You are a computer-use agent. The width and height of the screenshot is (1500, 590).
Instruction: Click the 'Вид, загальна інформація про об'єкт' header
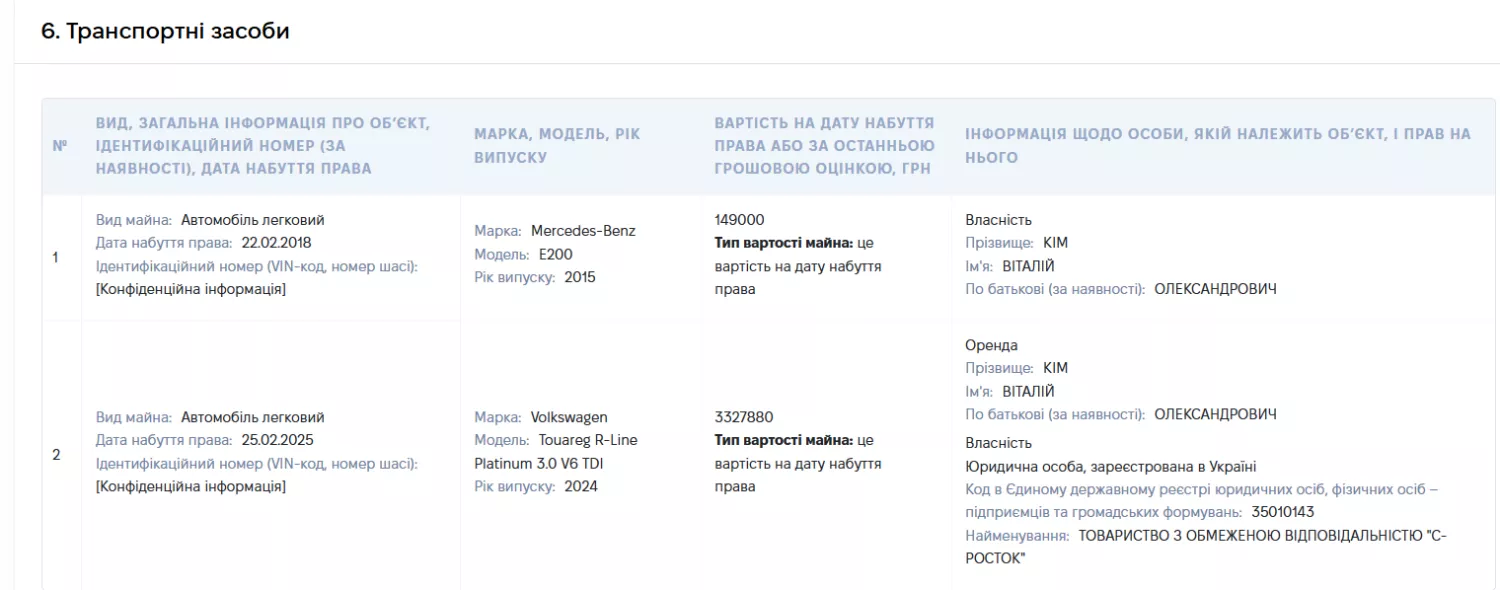point(263,146)
